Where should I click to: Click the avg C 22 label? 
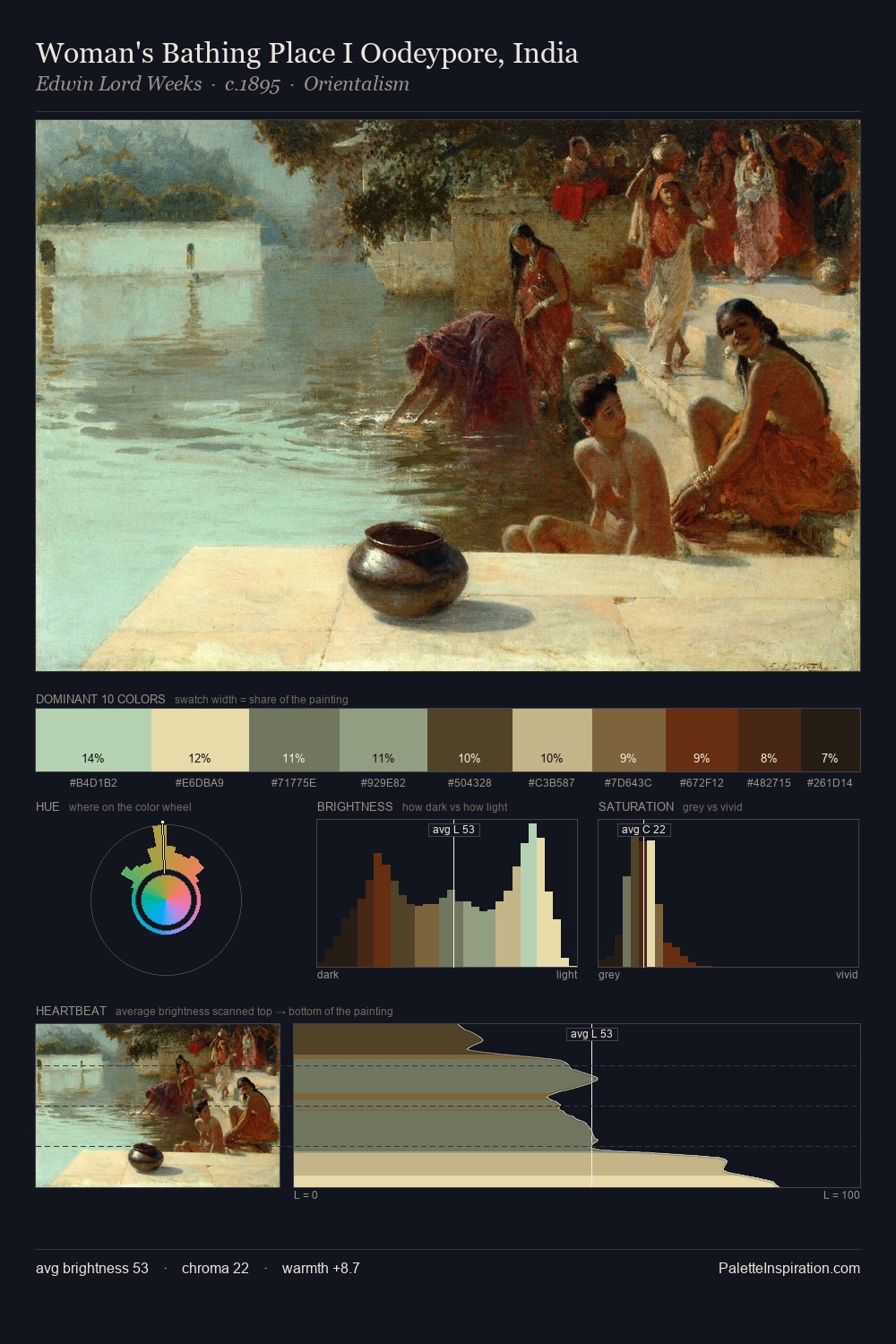click(643, 830)
